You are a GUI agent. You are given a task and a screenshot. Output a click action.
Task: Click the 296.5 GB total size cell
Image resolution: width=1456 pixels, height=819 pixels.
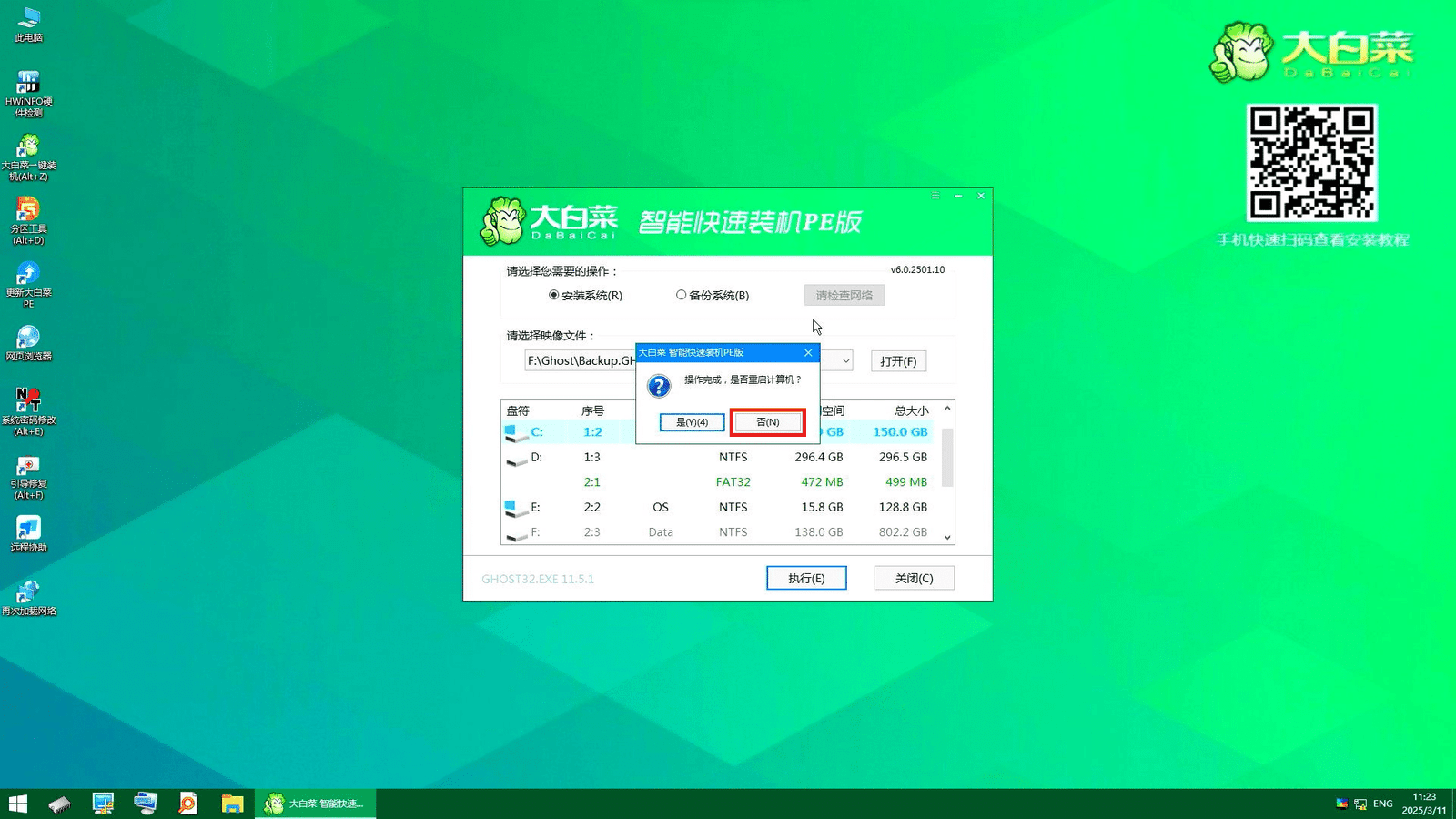(x=903, y=457)
